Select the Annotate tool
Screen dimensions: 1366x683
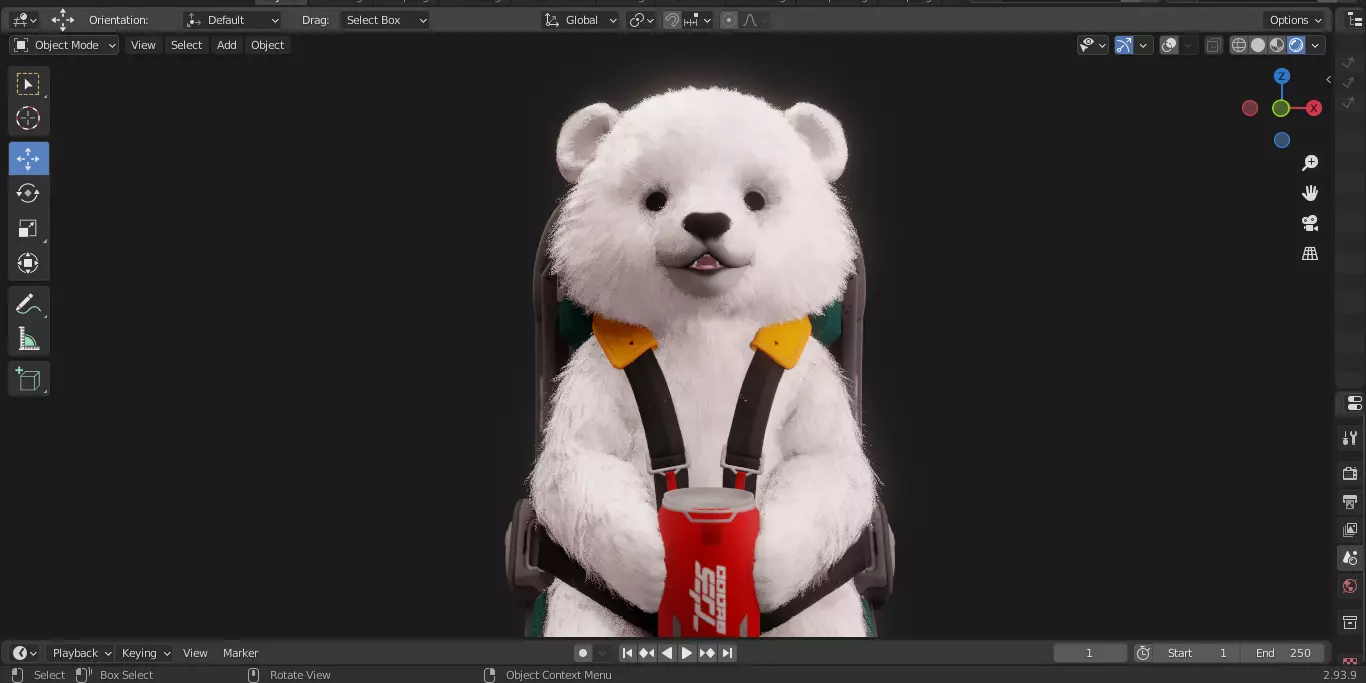tap(28, 304)
